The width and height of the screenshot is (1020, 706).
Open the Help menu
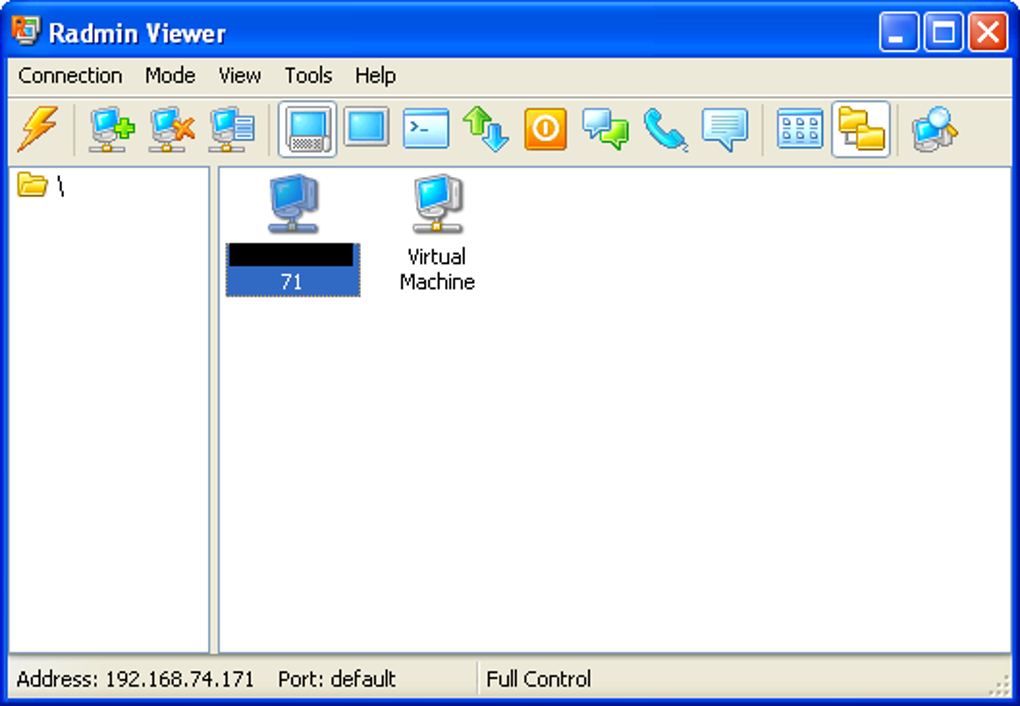[x=375, y=75]
